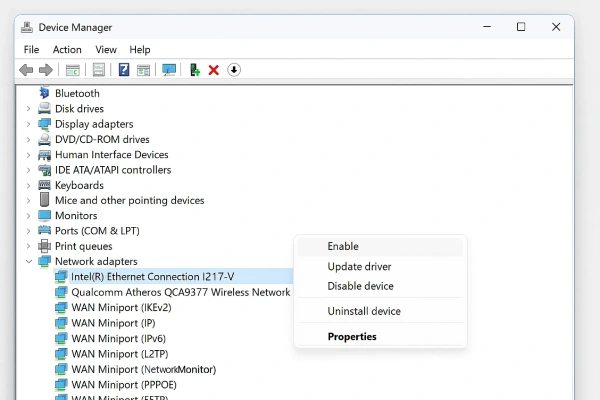Select WAN Miniport (PPPOE)

point(124,385)
